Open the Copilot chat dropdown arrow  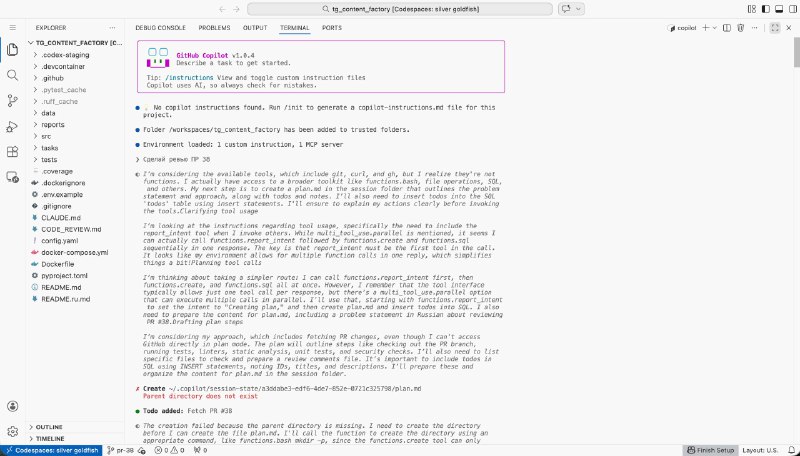(x=578, y=9)
